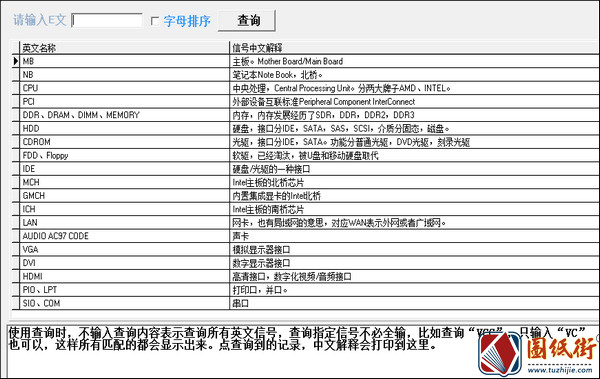Click the 声卡 explanation cell
Image resolution: width=600 pixels, height=379 pixels.
(414, 236)
